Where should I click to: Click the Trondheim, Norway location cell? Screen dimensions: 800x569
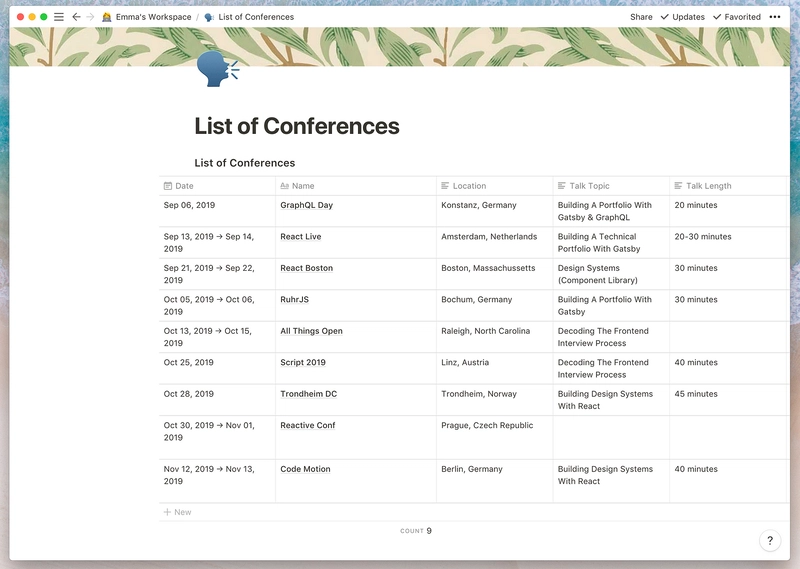(495, 400)
